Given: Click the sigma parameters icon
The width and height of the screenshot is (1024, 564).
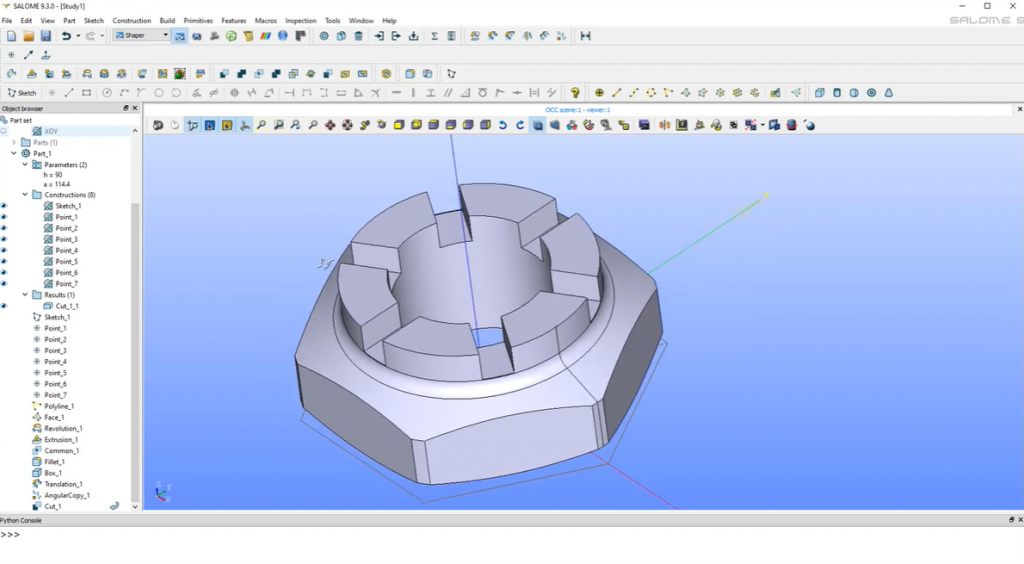Looking at the screenshot, I should [x=434, y=36].
